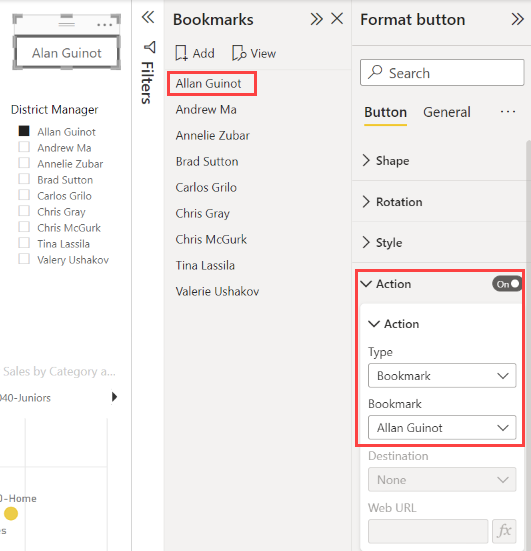The width and height of the screenshot is (531, 551).
Task: Open the Destination dropdown
Action: coord(442,479)
